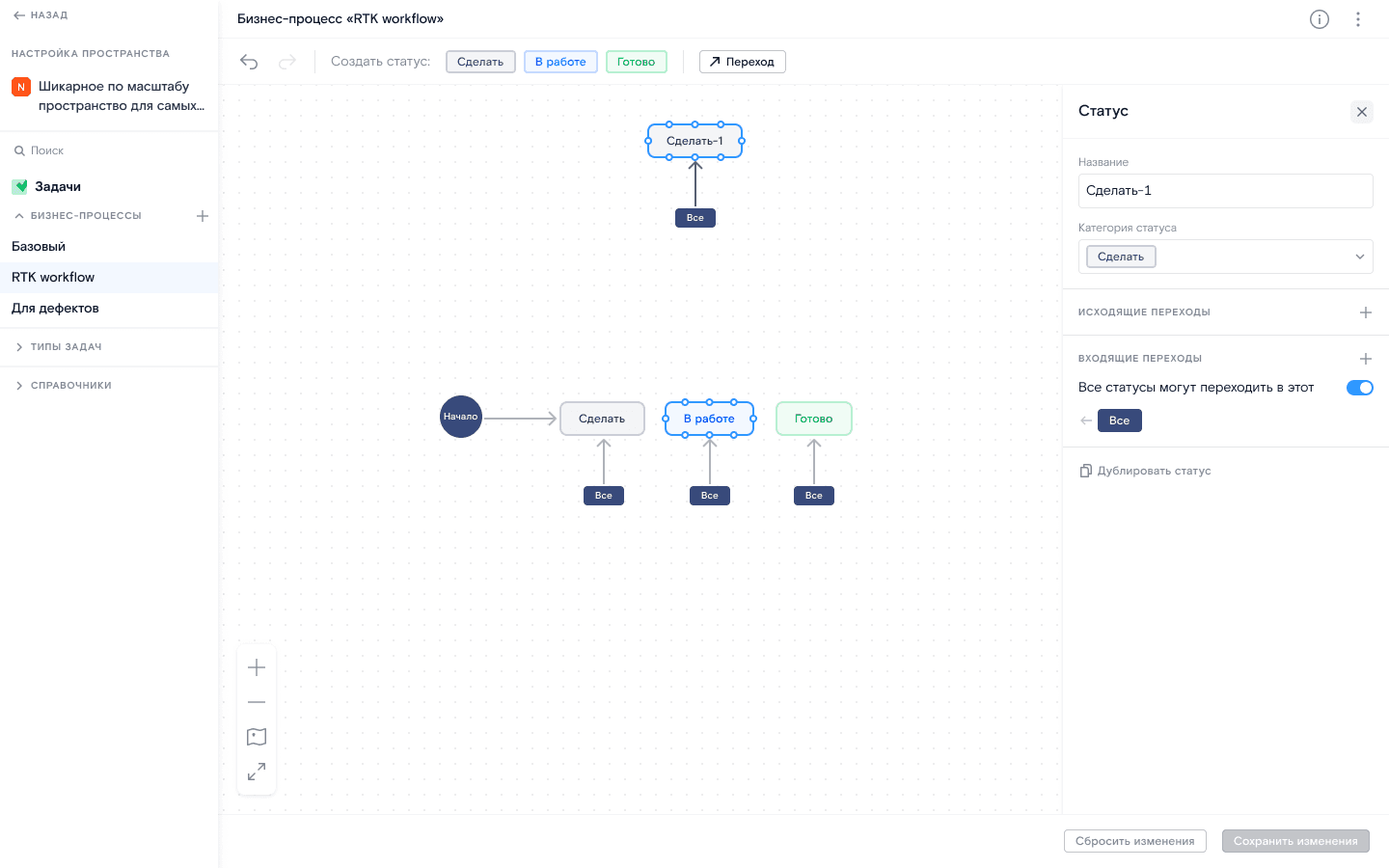Click Дублировать статус link
1389x868 pixels.
1145,471
